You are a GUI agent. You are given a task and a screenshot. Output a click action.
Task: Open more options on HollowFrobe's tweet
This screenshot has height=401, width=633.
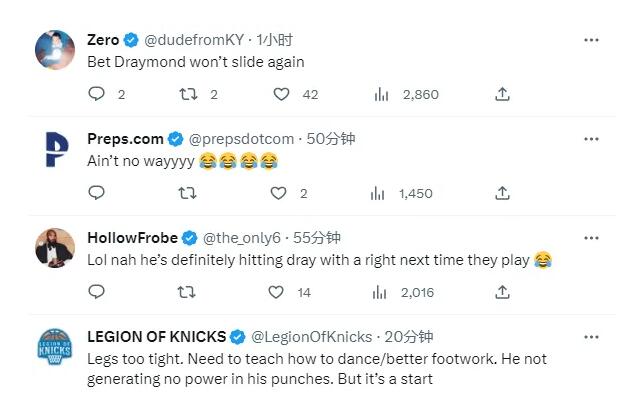(591, 238)
